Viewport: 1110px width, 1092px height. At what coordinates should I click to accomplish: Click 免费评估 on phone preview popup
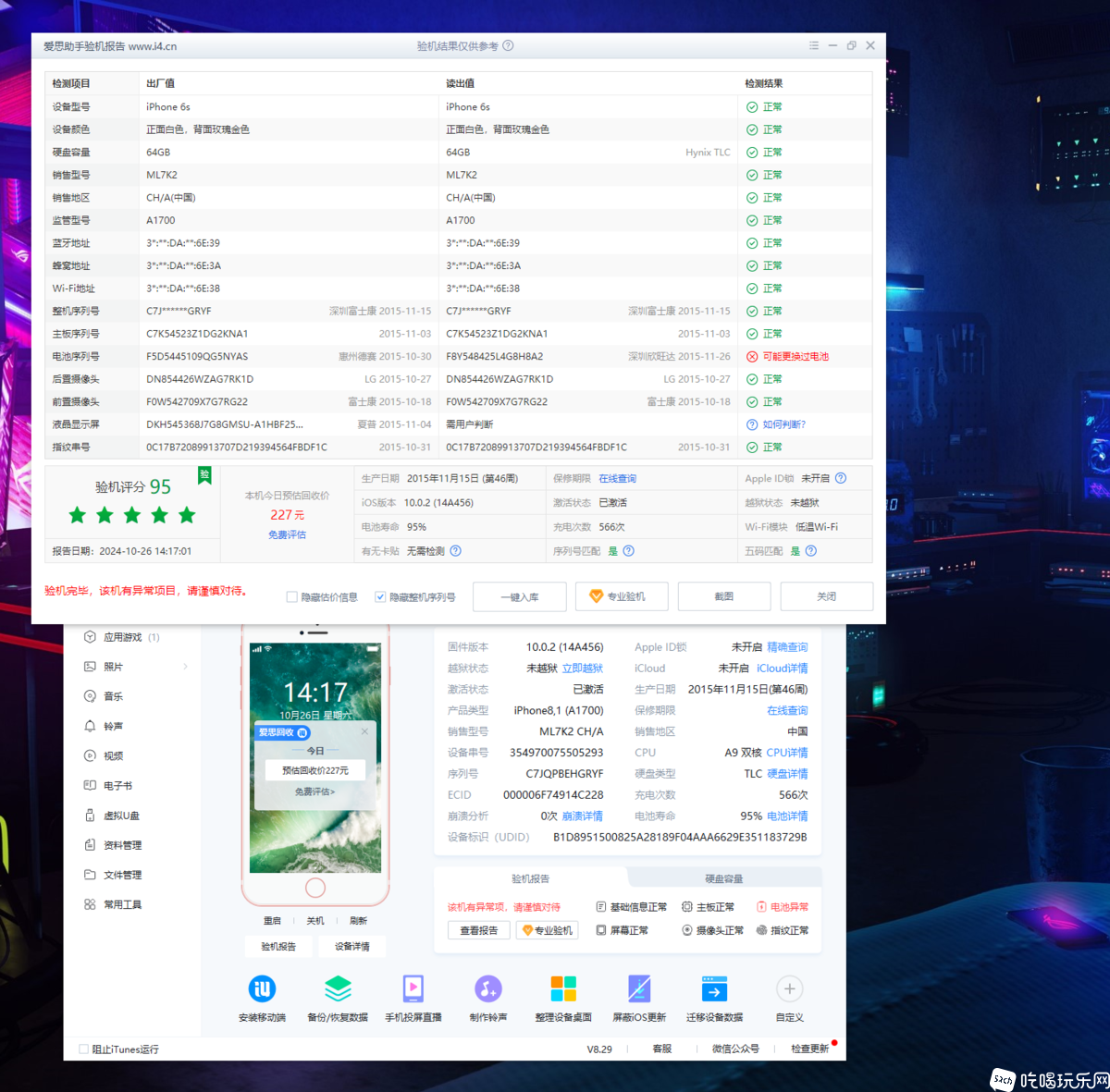tap(315, 792)
